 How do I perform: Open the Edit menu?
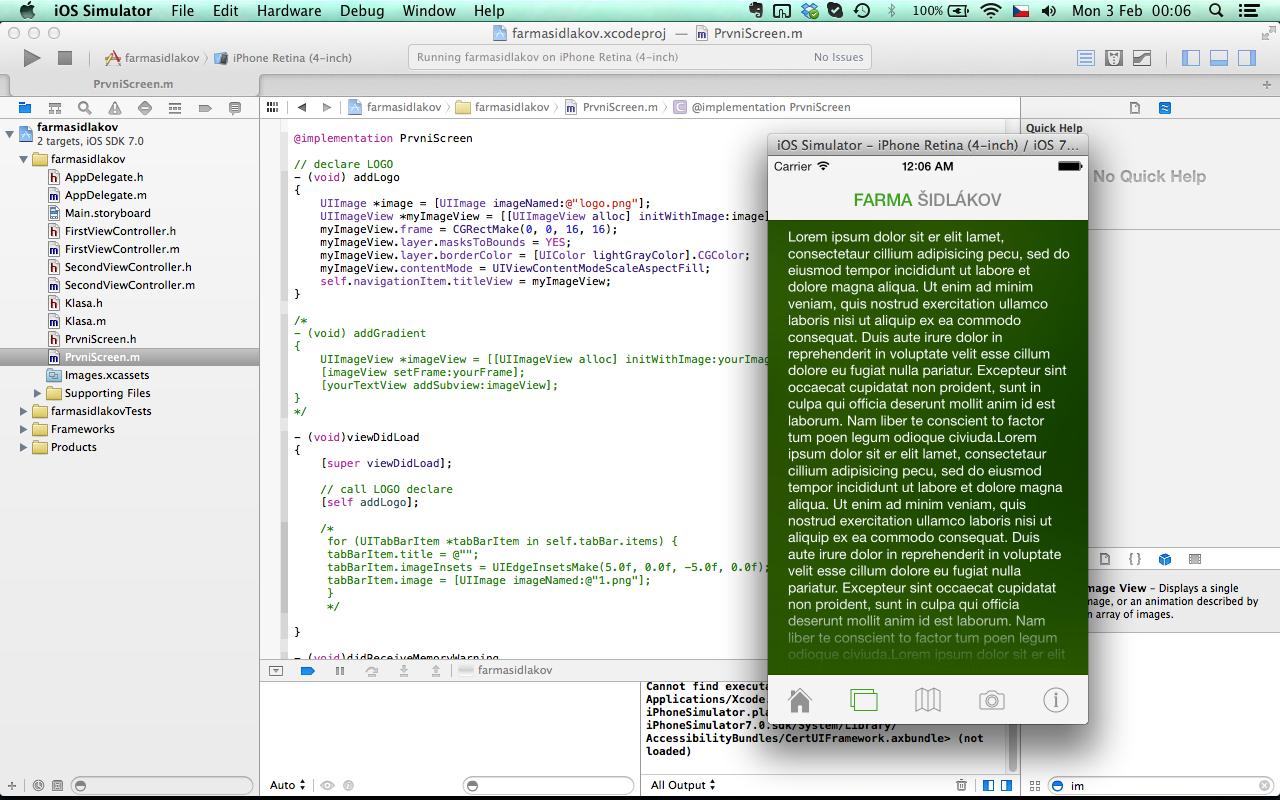226,11
